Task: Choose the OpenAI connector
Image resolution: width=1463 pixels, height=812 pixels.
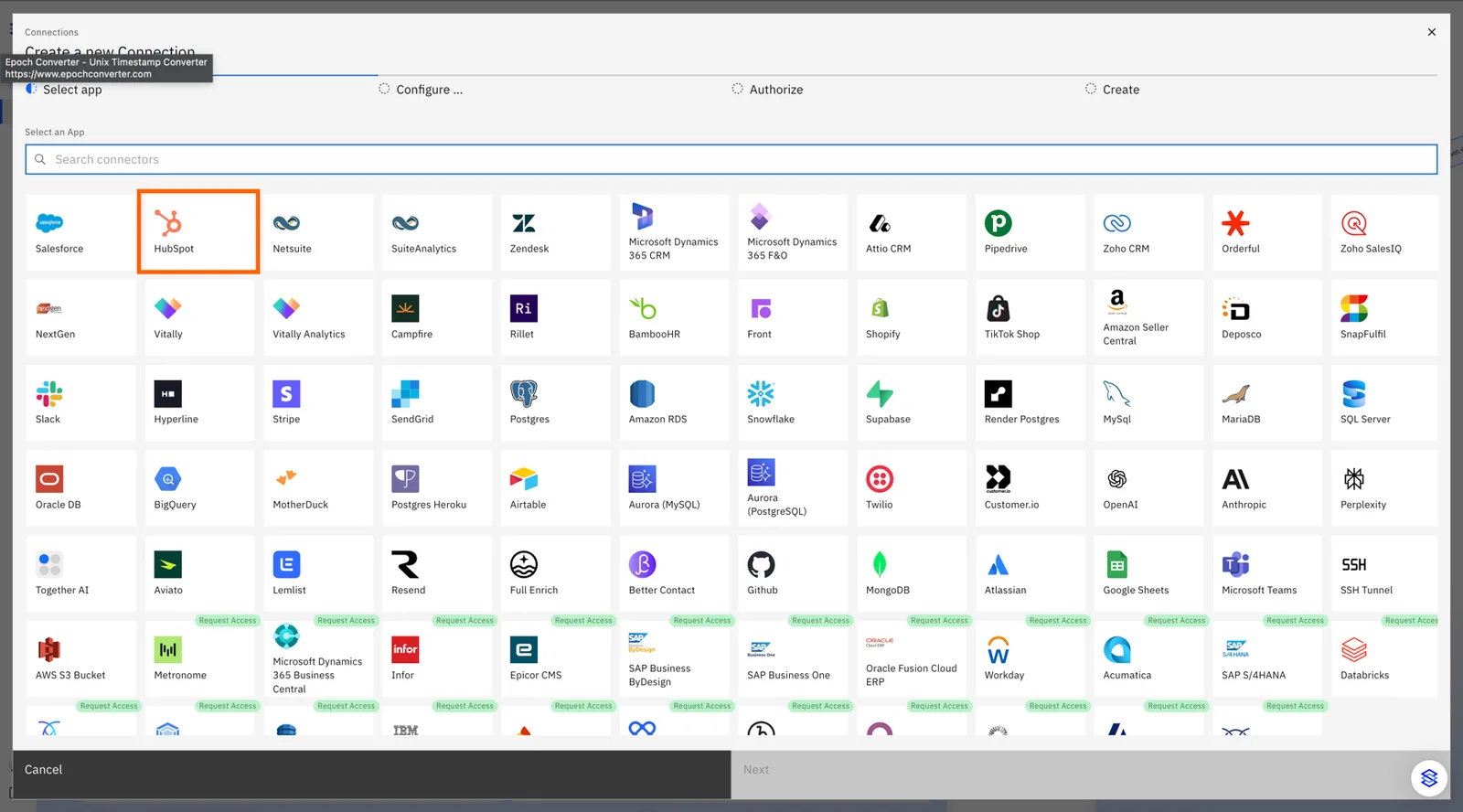Action: [x=1148, y=488]
